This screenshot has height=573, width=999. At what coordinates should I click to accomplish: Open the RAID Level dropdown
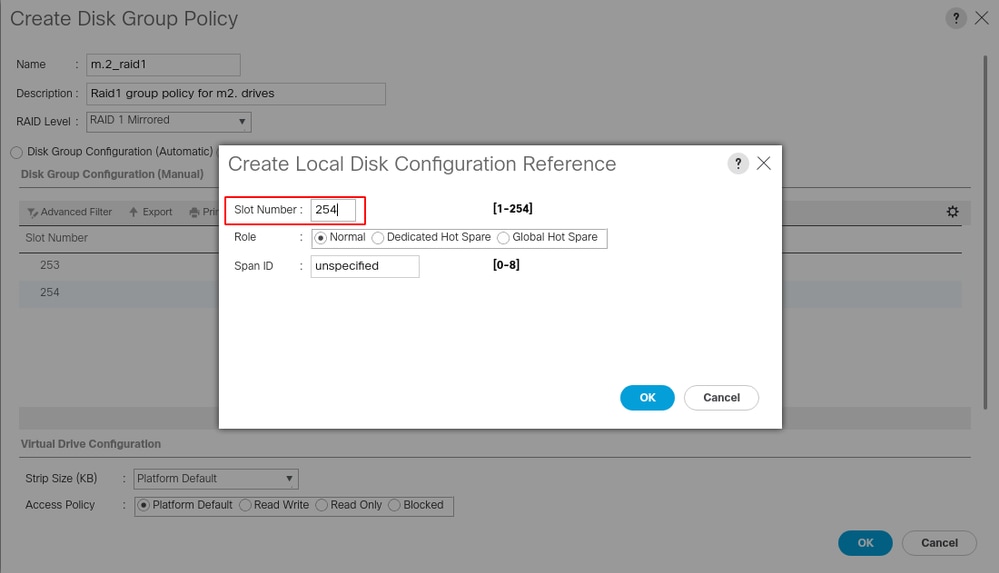[169, 121]
